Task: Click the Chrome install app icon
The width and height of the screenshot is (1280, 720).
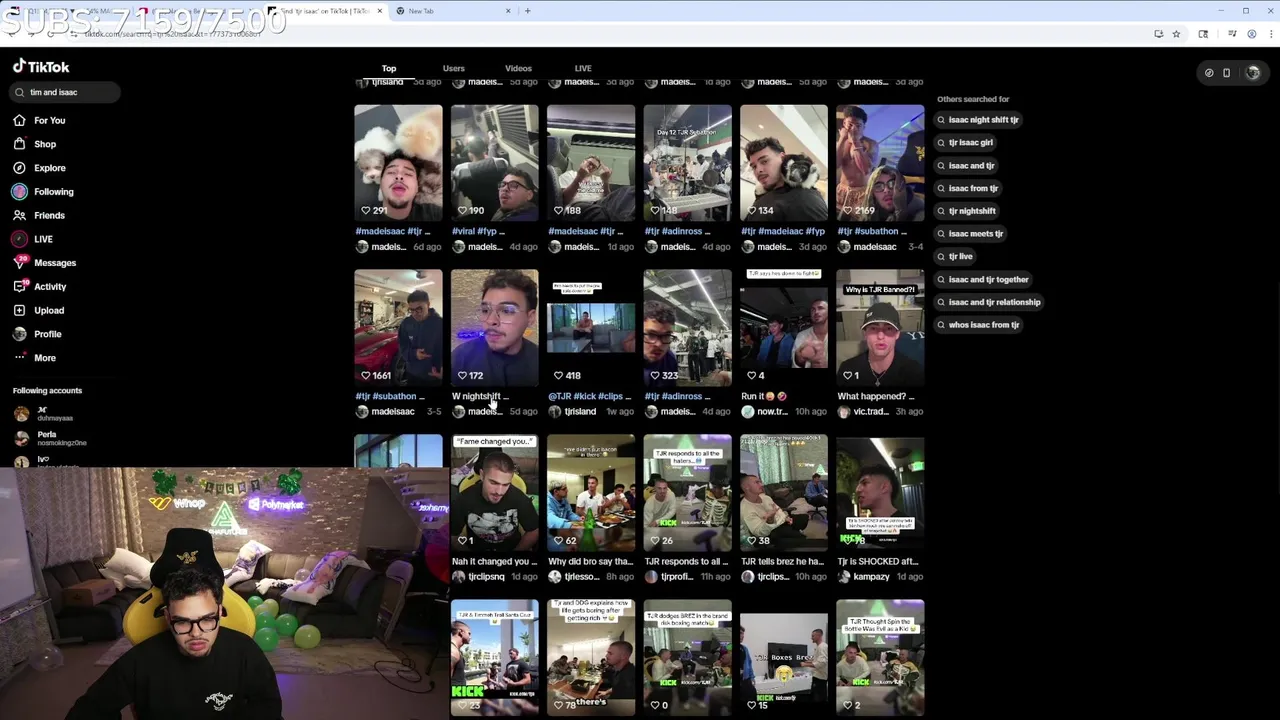Action: point(1158,34)
